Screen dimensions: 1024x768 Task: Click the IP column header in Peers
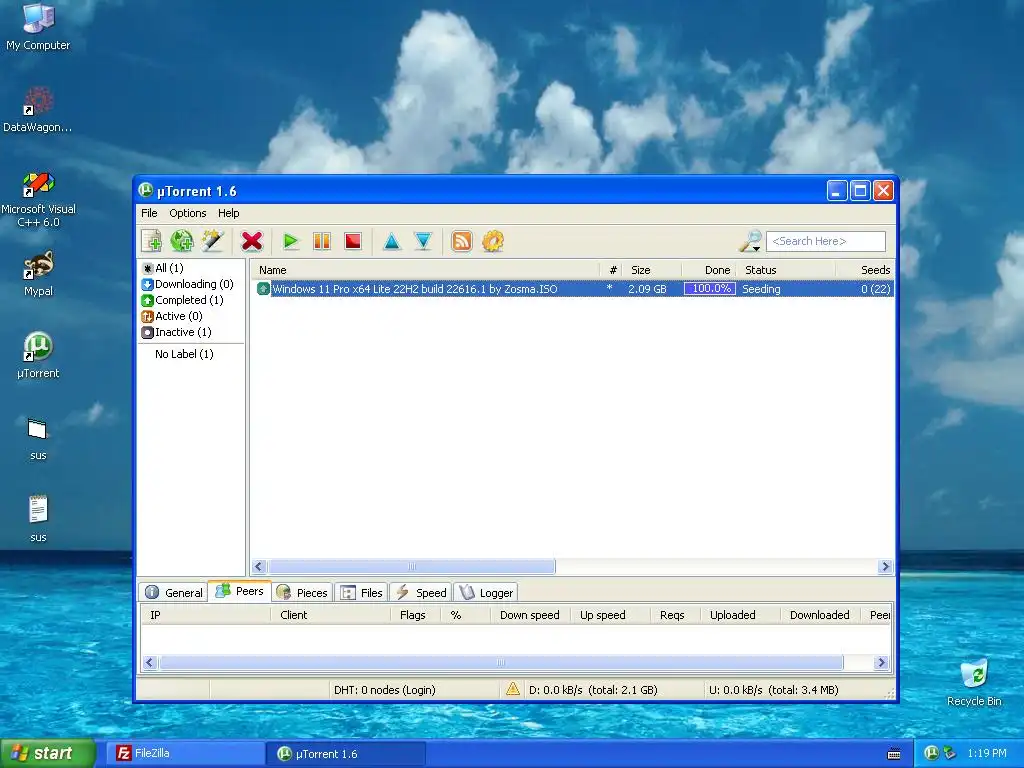click(206, 615)
